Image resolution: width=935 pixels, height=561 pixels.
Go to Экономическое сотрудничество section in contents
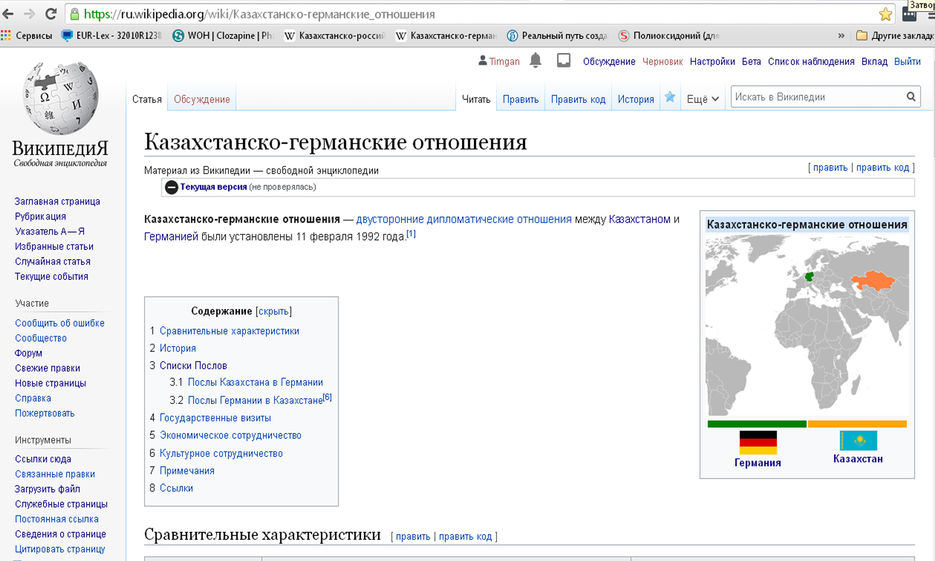pyautogui.click(x=230, y=435)
